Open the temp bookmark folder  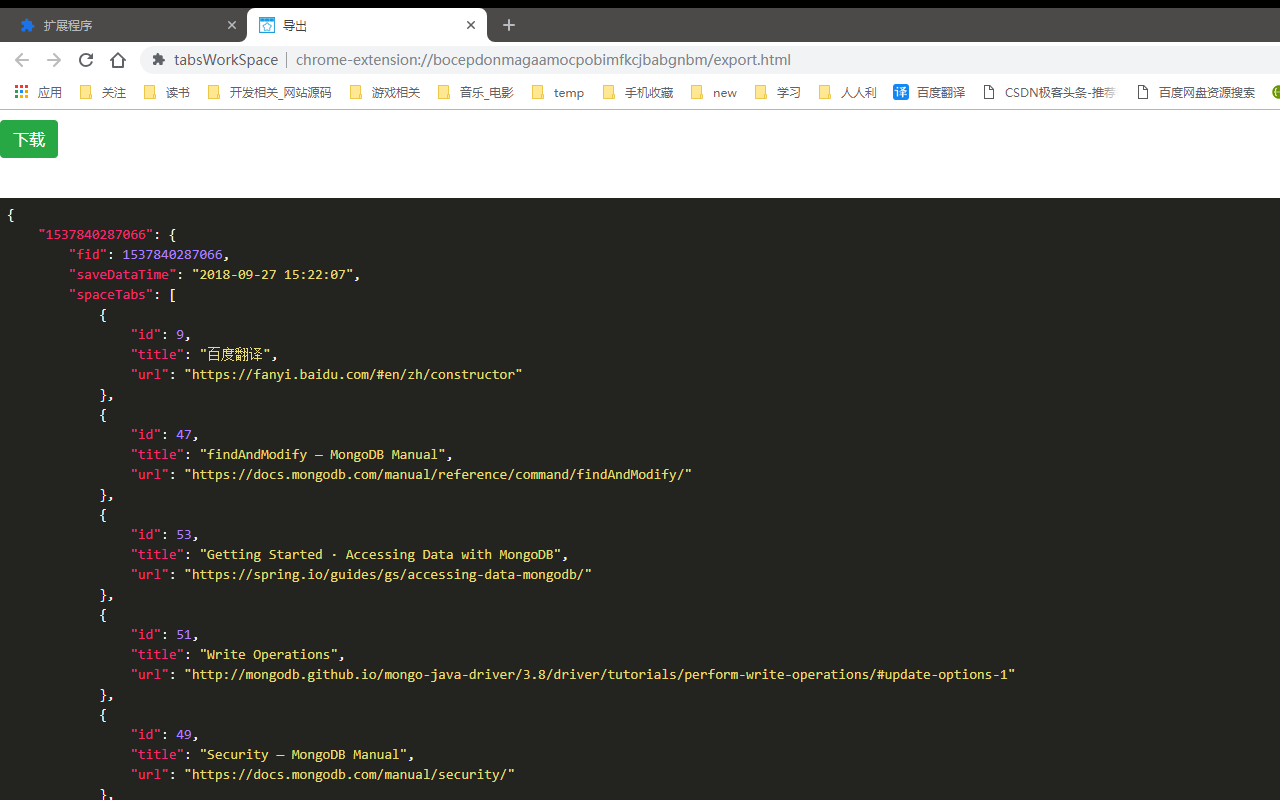(558, 92)
